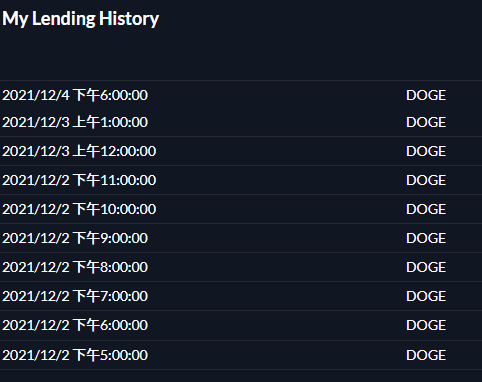482x382 pixels.
Task: Click DOGE in the 下午7:00:00 row
Action: click(426, 296)
